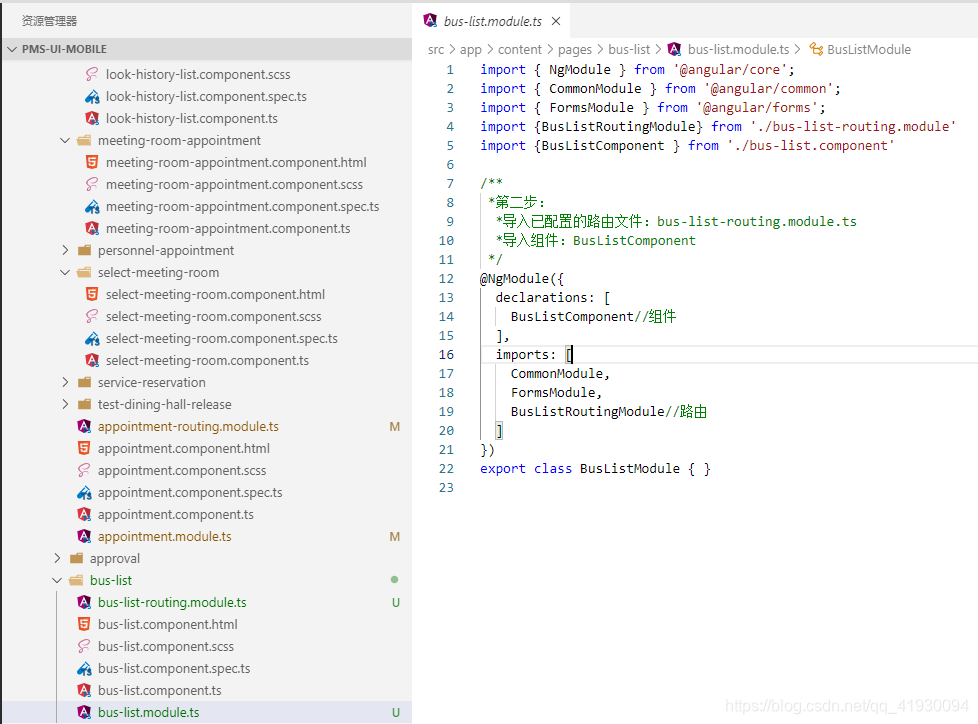The image size is (978, 724).
Task: Collapse the PMS-UI-MOBILE project root
Action: pos(12,49)
